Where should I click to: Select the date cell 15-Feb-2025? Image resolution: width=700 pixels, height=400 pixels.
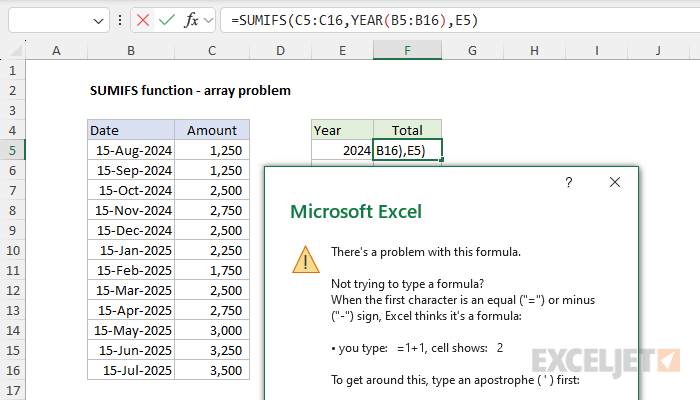(131, 271)
